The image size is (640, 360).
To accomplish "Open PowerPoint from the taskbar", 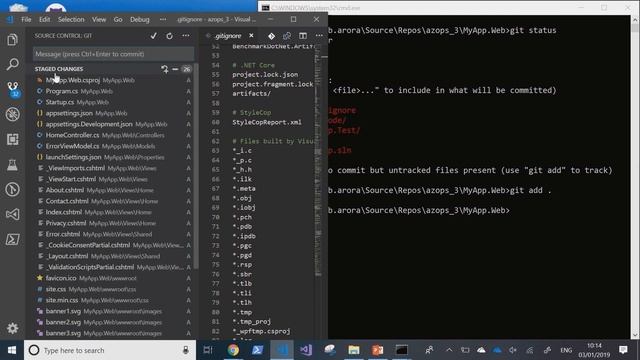I will click(x=378, y=350).
